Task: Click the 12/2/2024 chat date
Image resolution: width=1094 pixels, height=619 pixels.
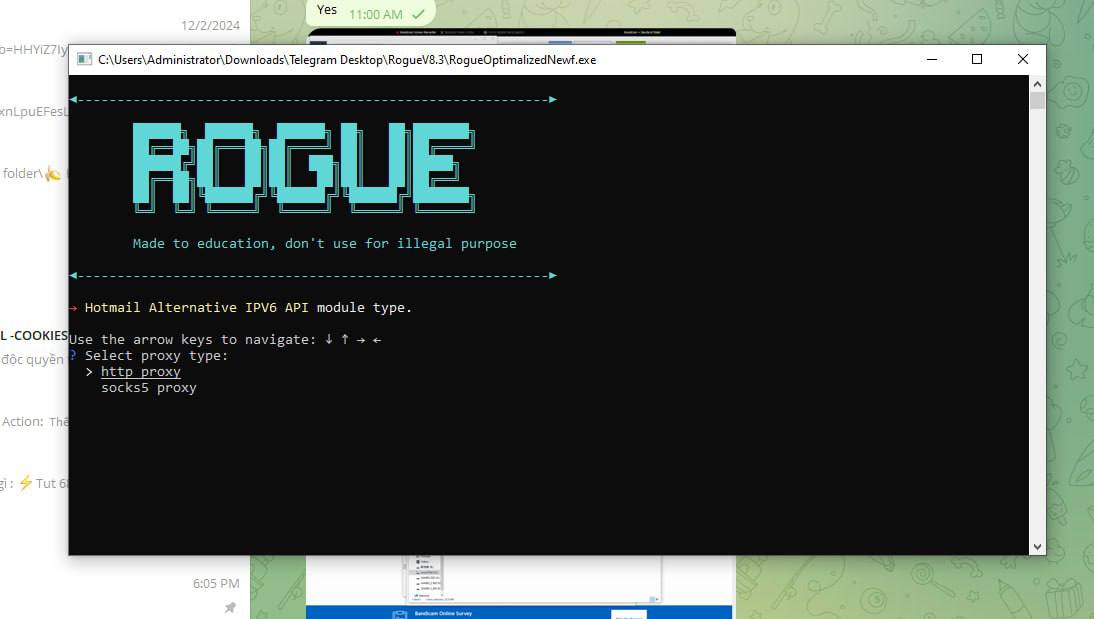Action: (210, 25)
